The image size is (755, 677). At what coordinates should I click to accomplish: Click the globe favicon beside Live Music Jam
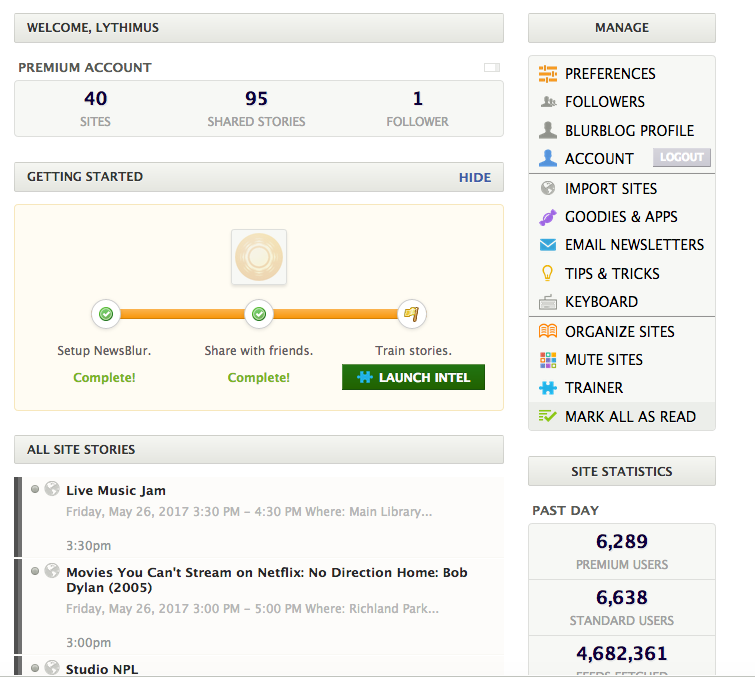(x=52, y=489)
